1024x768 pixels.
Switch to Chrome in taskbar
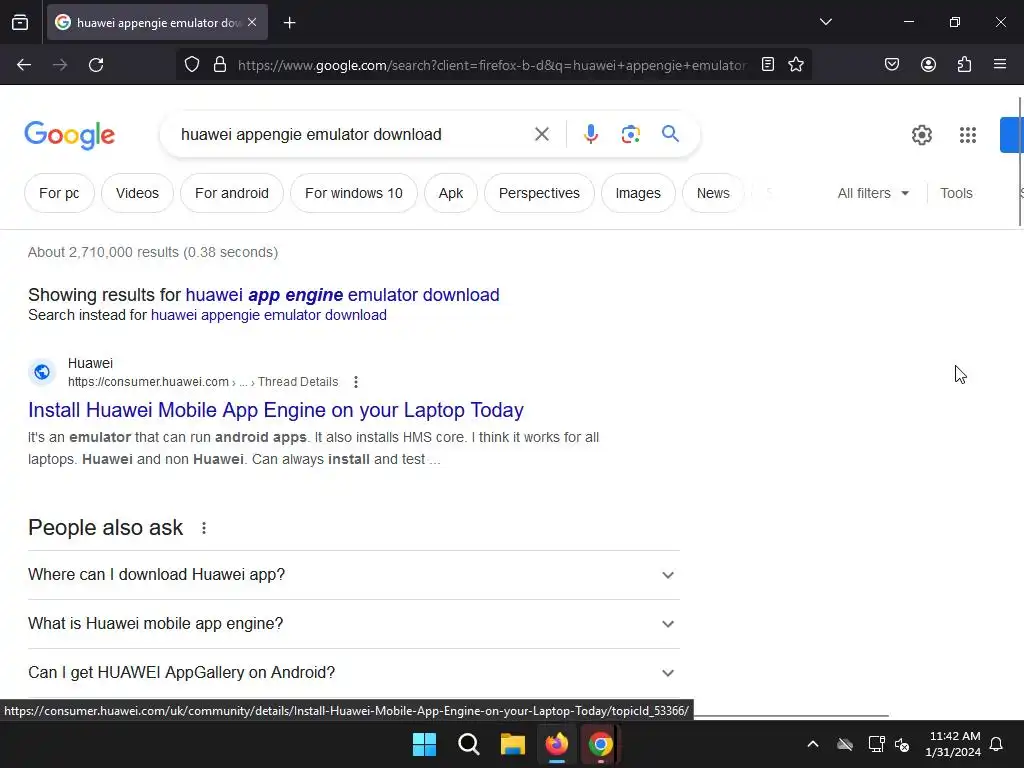pos(600,744)
